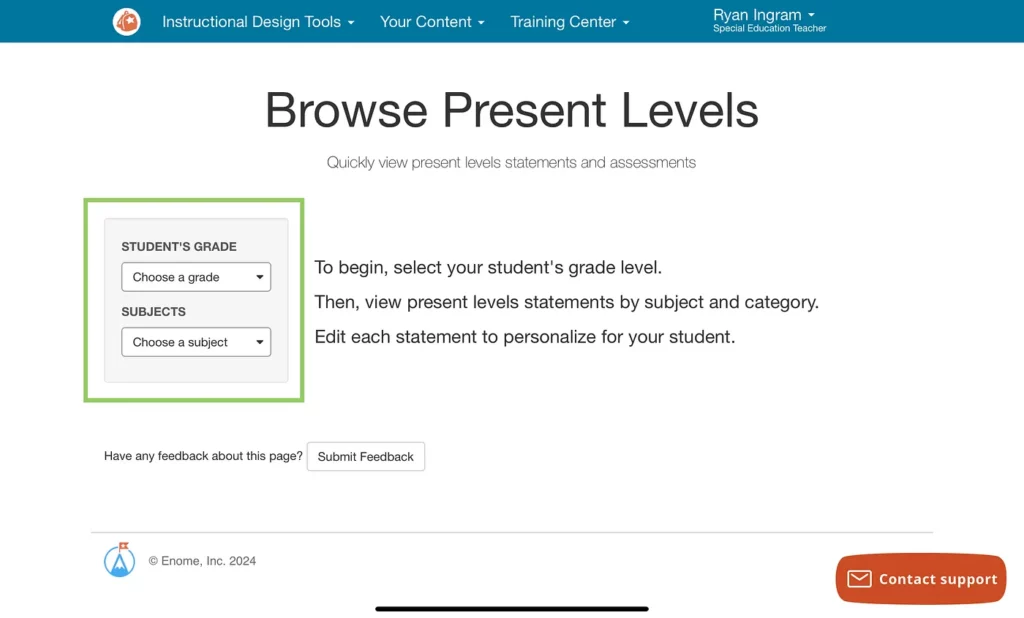1024x618 pixels.
Task: Tap the black home indicator bar
Action: point(511,608)
